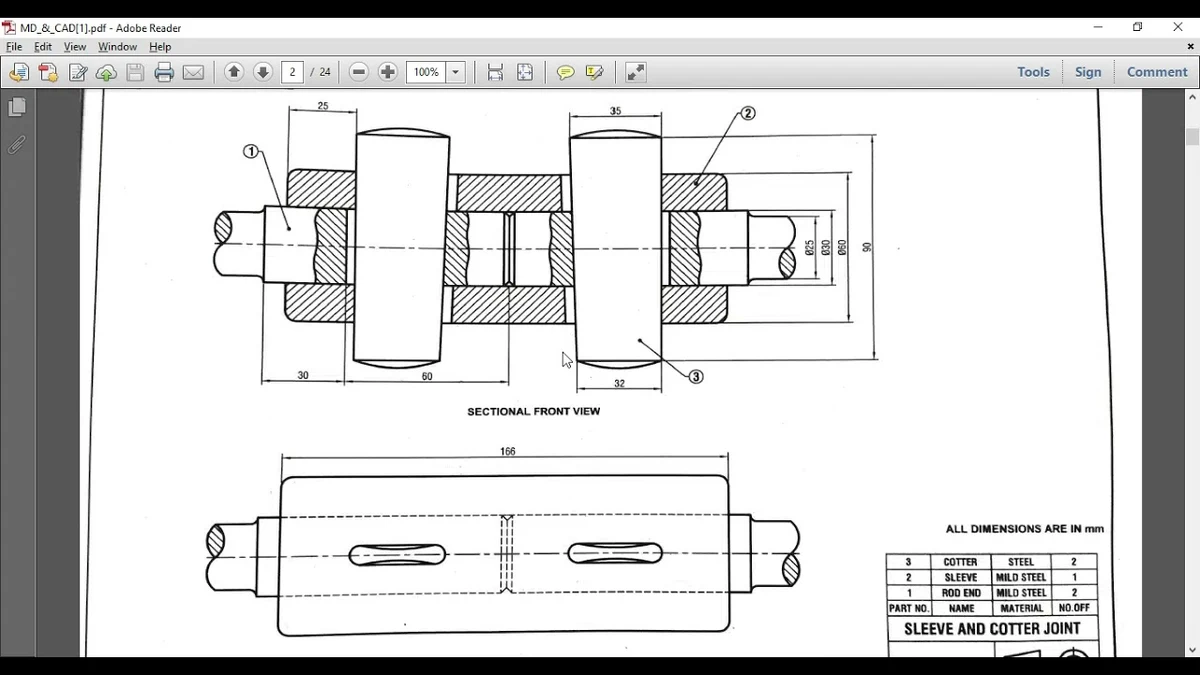Click the Edit/sign document icon
Image resolution: width=1200 pixels, height=675 pixels.
click(77, 72)
